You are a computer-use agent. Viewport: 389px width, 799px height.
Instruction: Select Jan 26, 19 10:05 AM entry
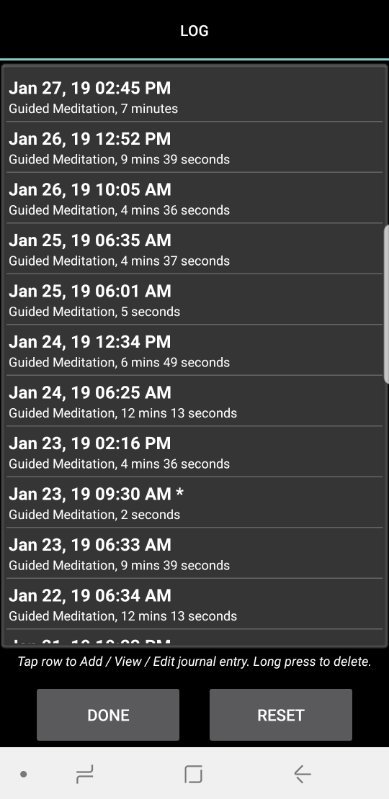point(194,198)
